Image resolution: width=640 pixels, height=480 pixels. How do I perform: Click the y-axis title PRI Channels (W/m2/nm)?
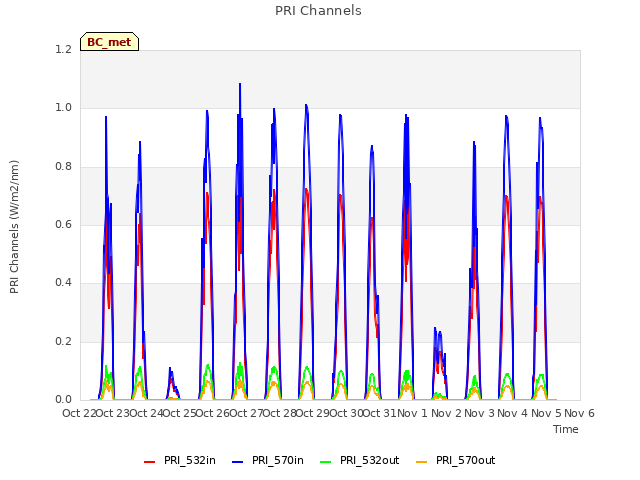coord(14,227)
